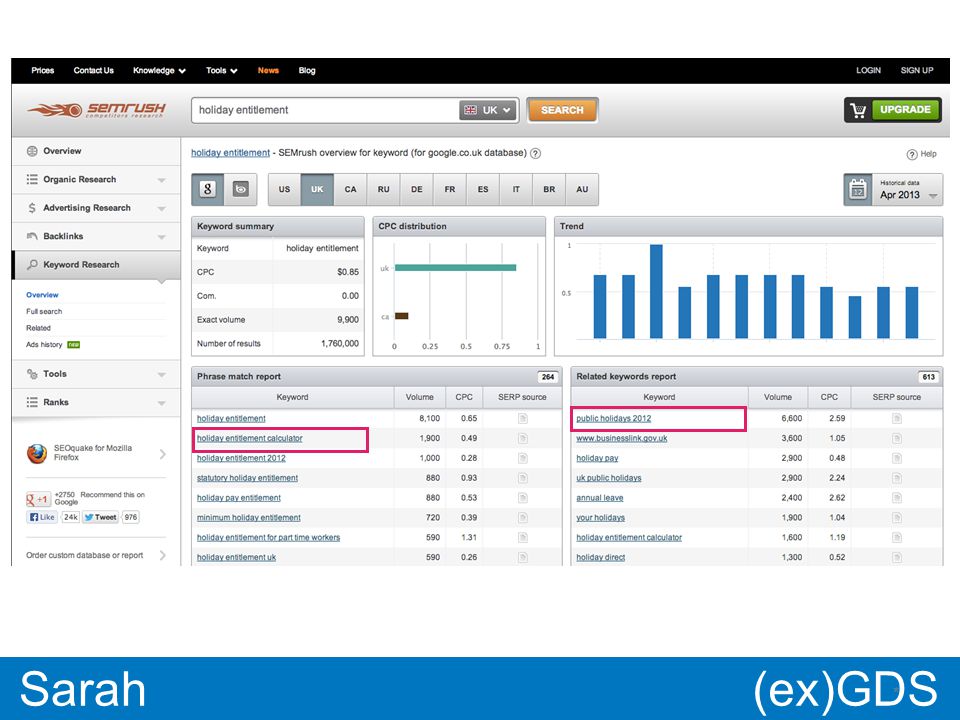960x720 pixels.
Task: Click the orange SEARCH button
Action: (562, 110)
